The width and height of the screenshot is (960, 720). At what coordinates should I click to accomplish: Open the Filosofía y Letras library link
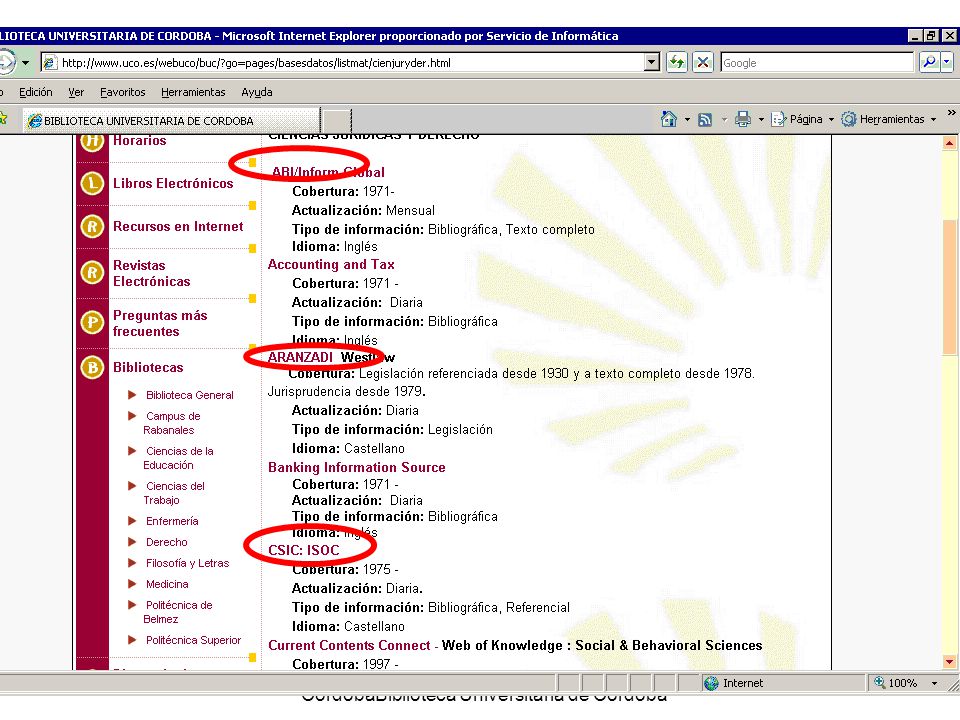tap(187, 563)
